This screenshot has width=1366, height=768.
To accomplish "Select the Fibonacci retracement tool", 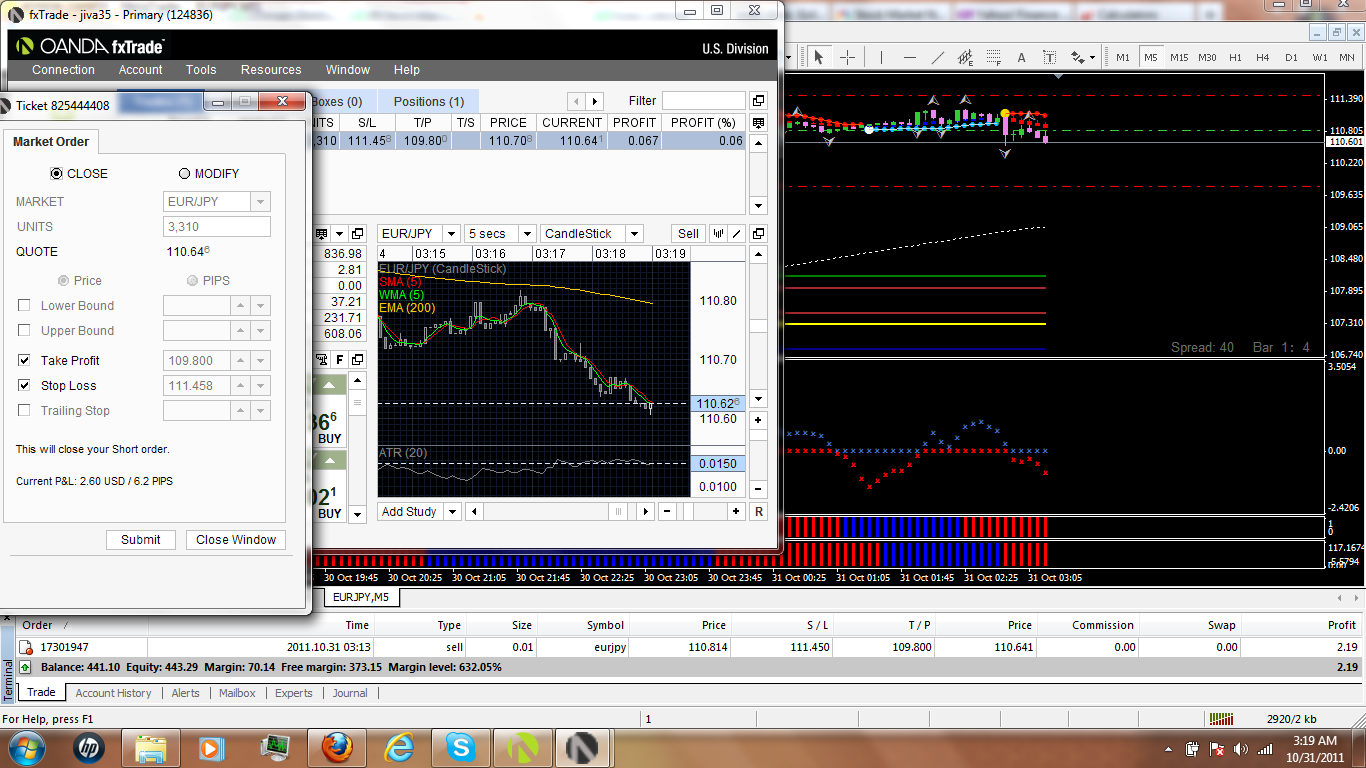I will 993,57.
